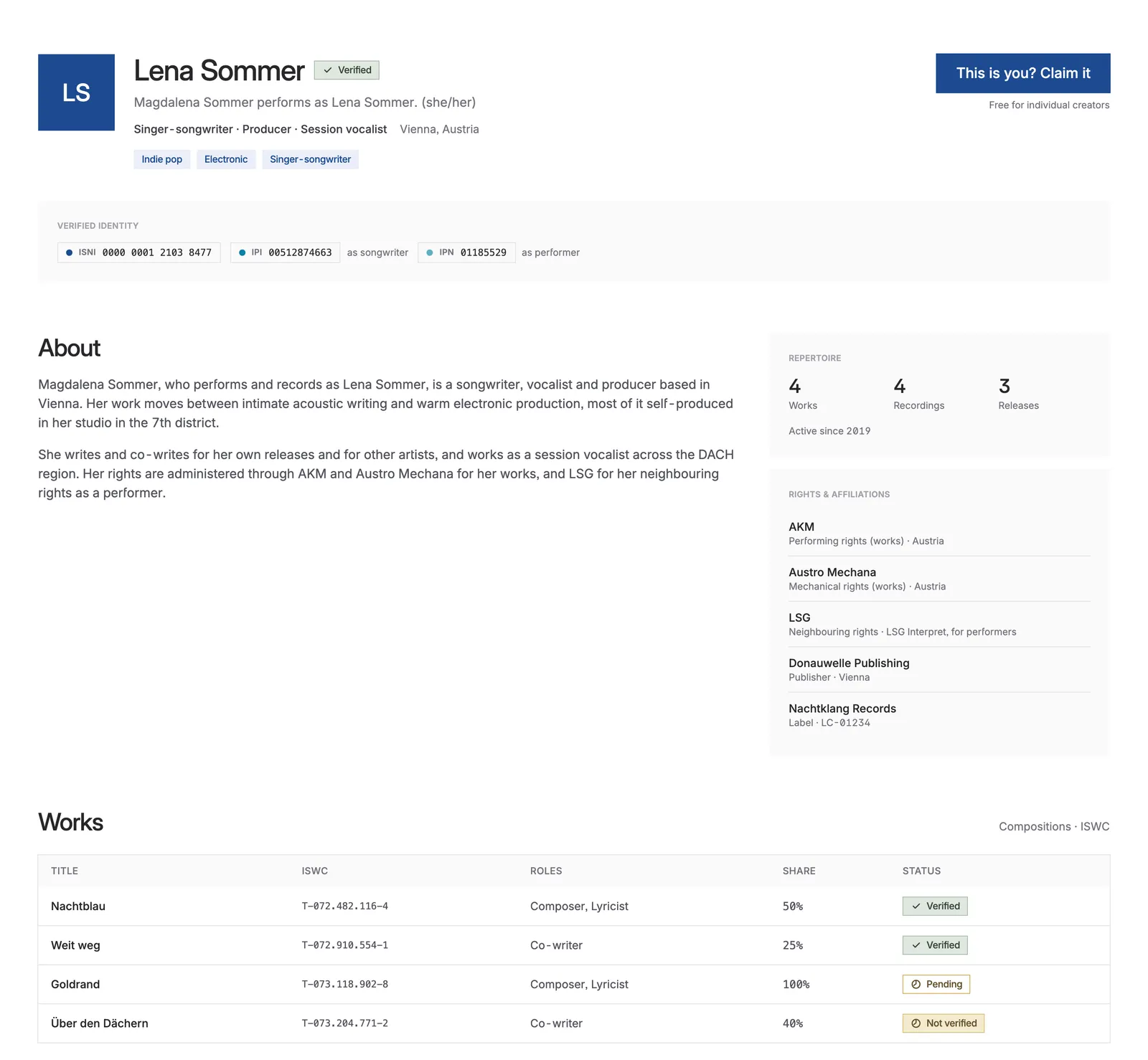
Task: Click the ISNI 0000 0001 2103 8477 chip
Action: click(x=139, y=252)
